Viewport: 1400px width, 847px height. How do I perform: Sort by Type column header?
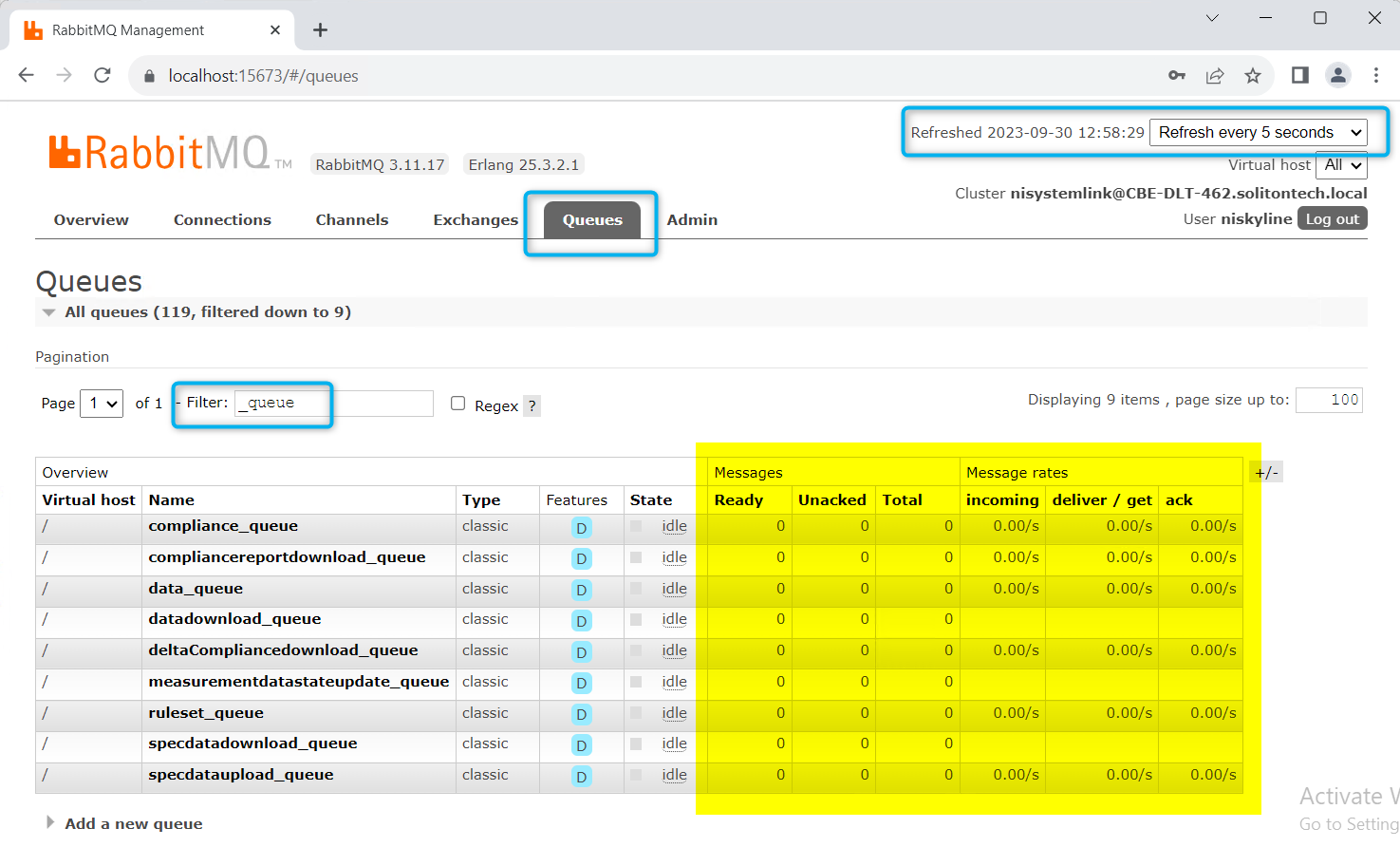[x=481, y=500]
